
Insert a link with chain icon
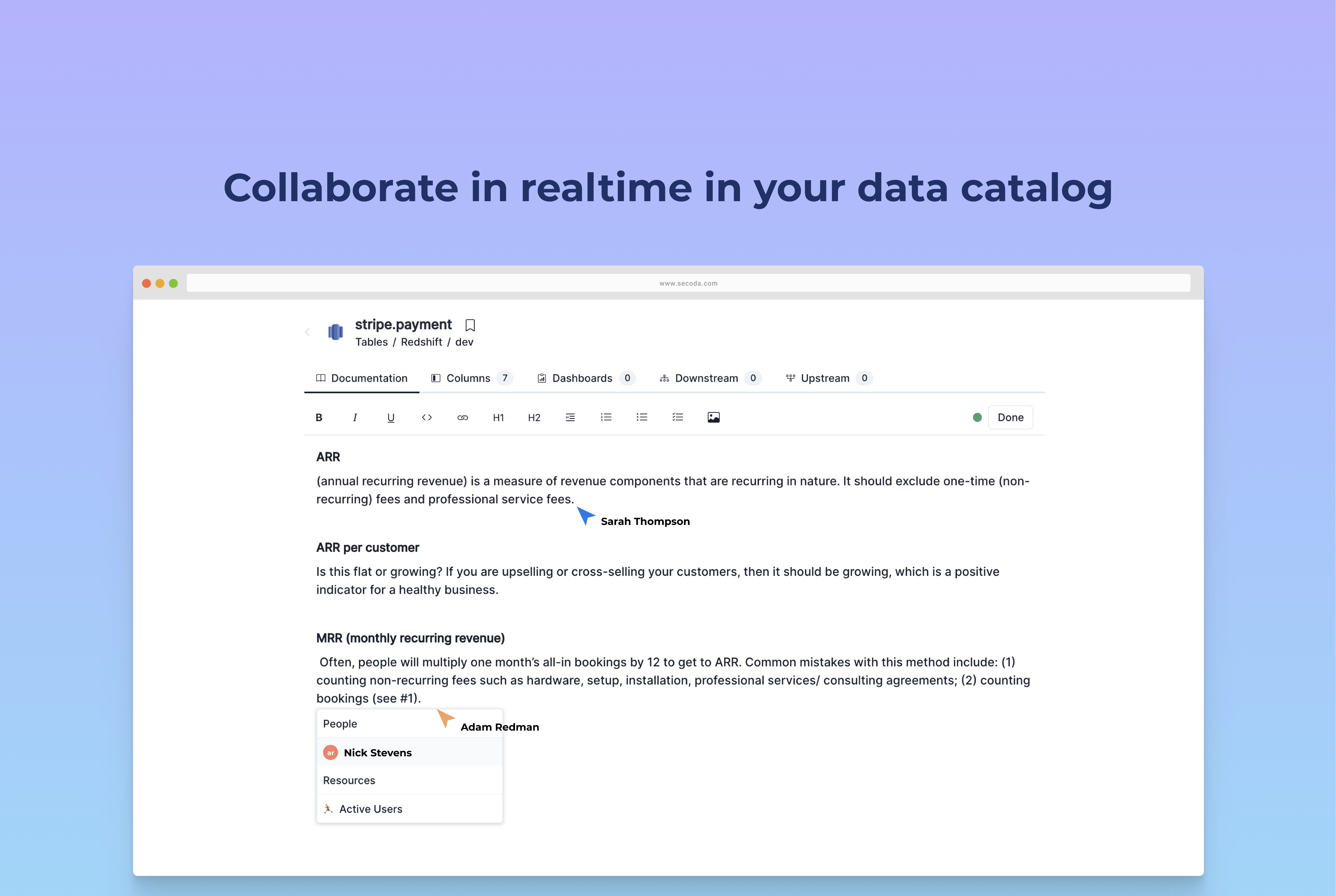tap(463, 418)
